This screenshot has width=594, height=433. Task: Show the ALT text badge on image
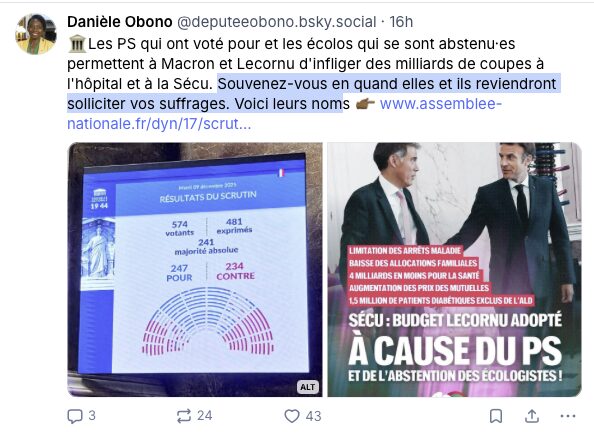pos(307,387)
